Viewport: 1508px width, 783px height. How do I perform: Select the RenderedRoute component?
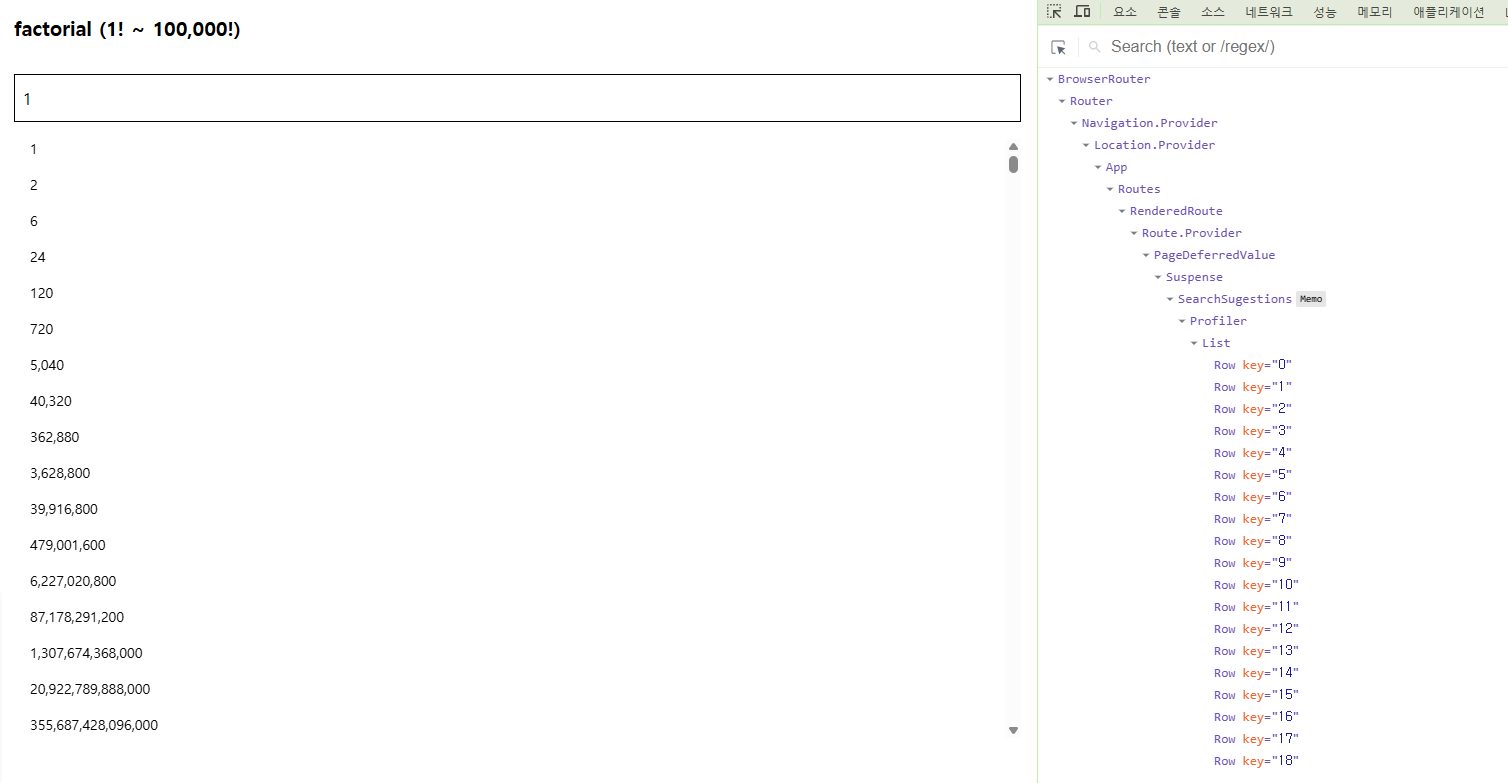pyautogui.click(x=1176, y=211)
